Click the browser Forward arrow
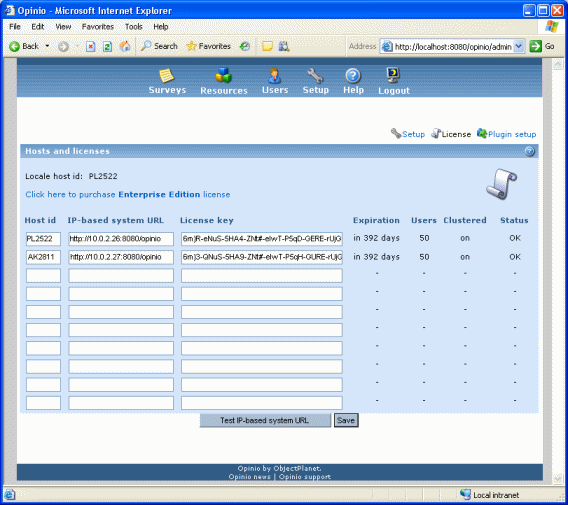The image size is (568, 505). point(63,46)
